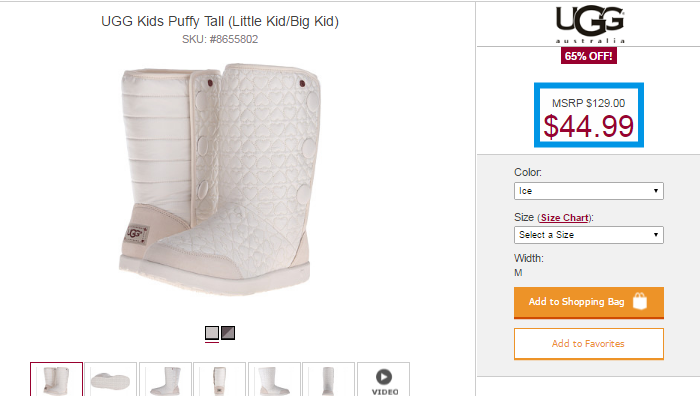This screenshot has height=396, width=700.
Task: Click the main UGG boots product image
Action: tap(221, 179)
